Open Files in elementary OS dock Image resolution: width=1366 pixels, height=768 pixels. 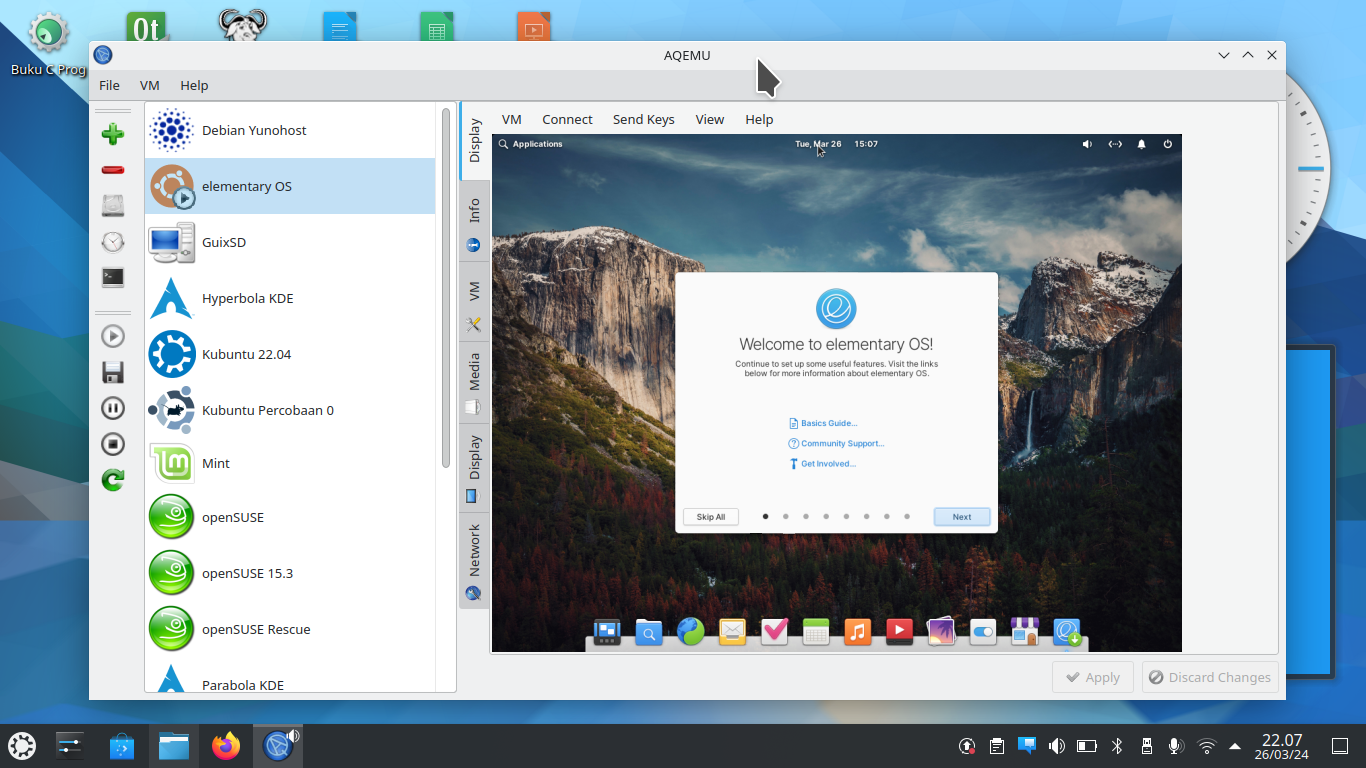(649, 632)
